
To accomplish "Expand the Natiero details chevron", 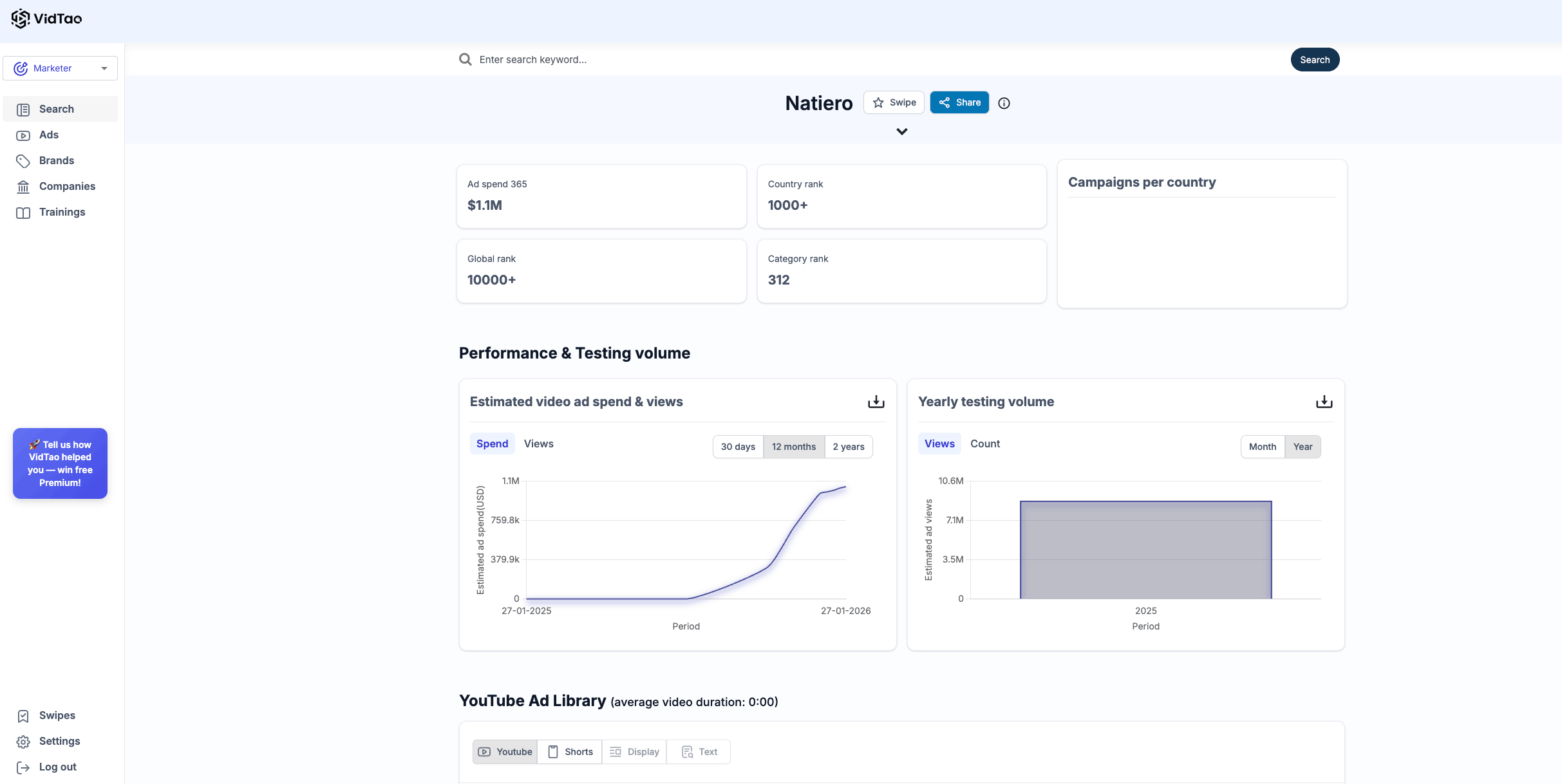I will coord(901,131).
